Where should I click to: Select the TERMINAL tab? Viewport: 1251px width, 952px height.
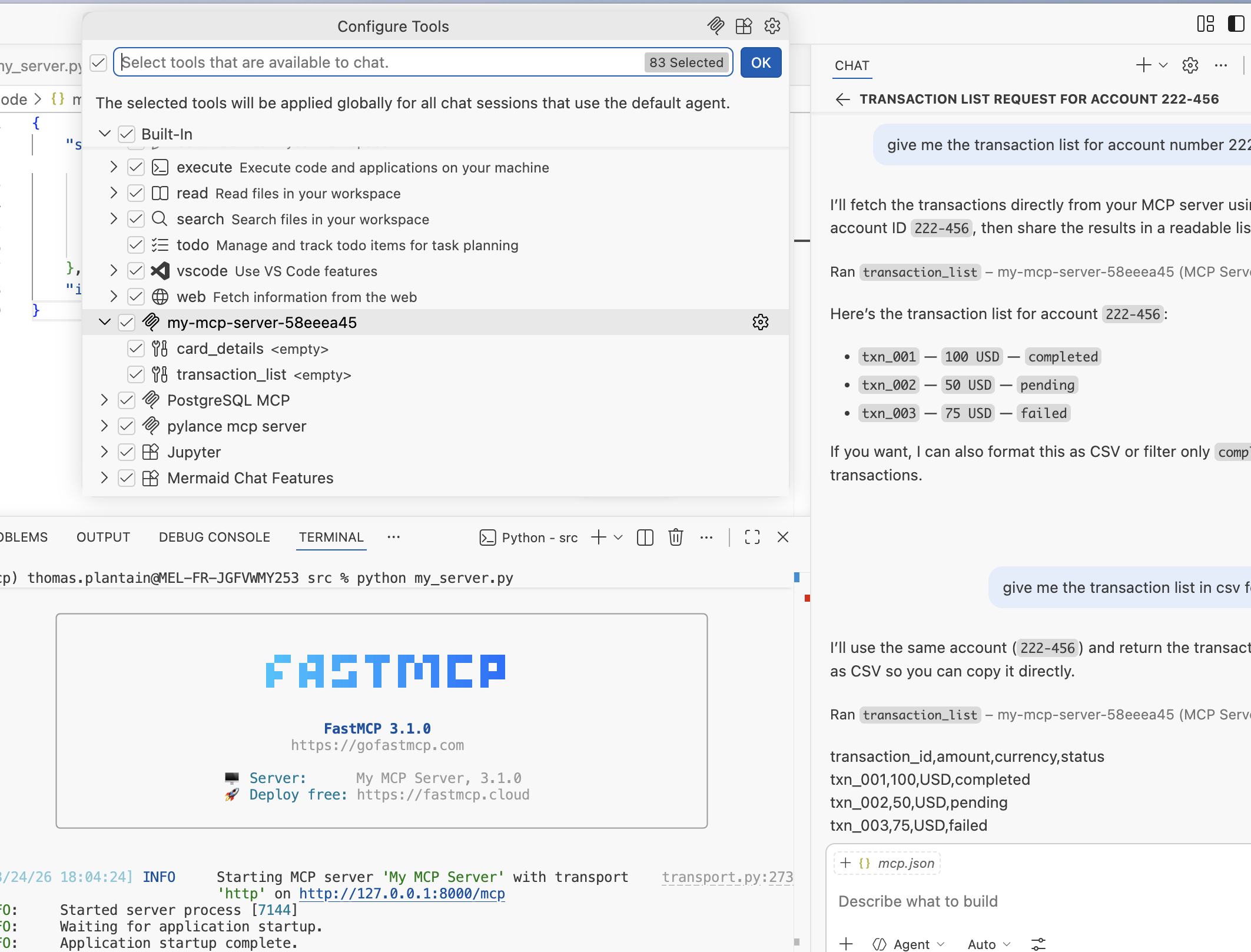coord(331,537)
